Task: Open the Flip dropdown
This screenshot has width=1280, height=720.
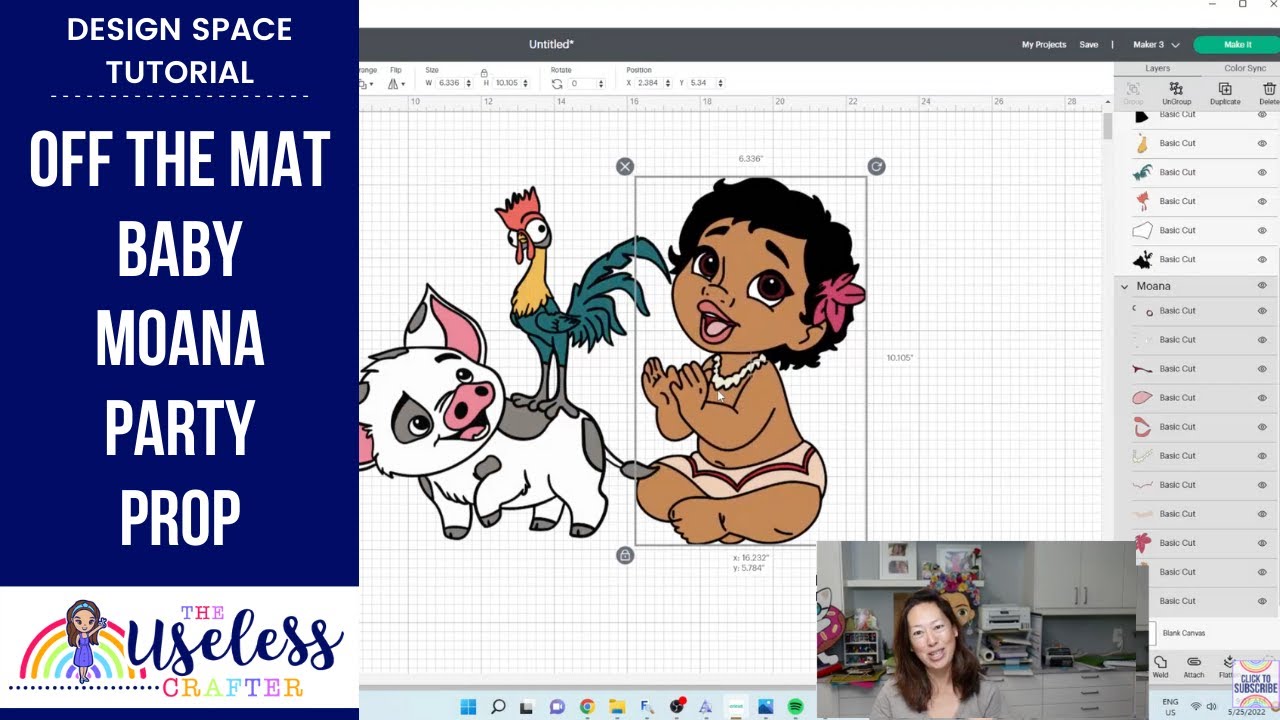Action: click(x=397, y=84)
